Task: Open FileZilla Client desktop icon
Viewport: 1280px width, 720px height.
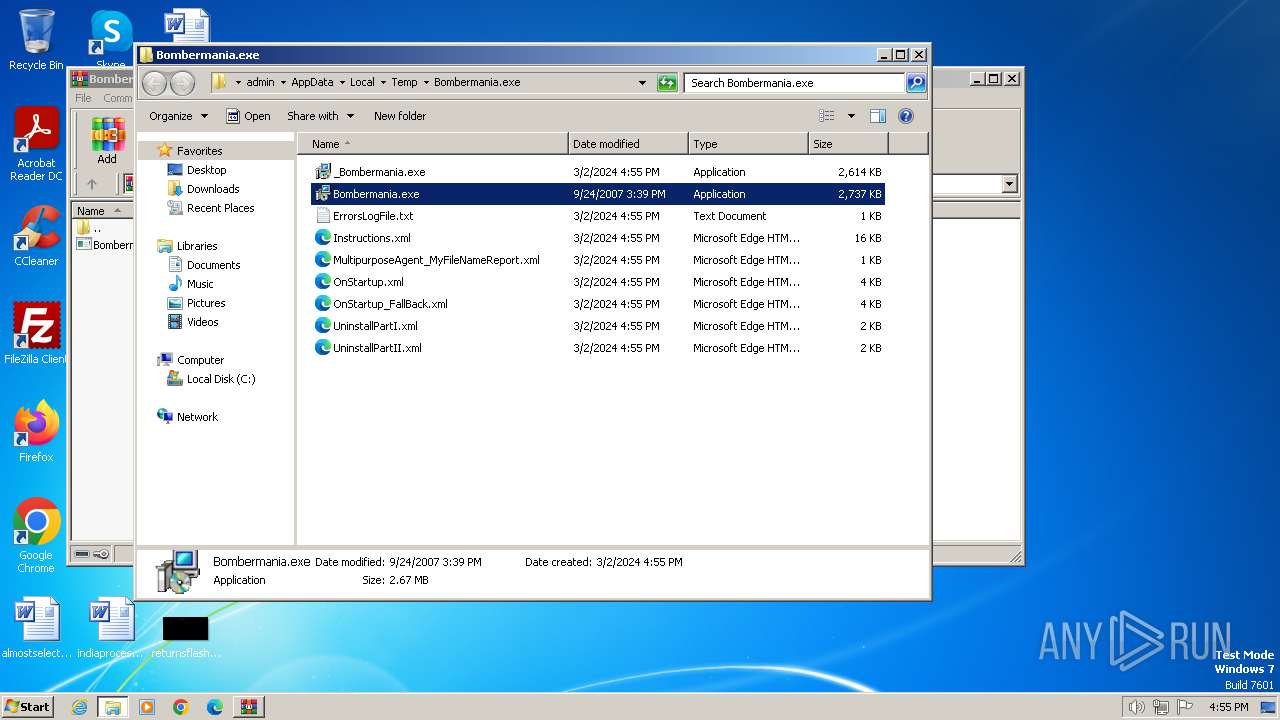Action: click(36, 334)
